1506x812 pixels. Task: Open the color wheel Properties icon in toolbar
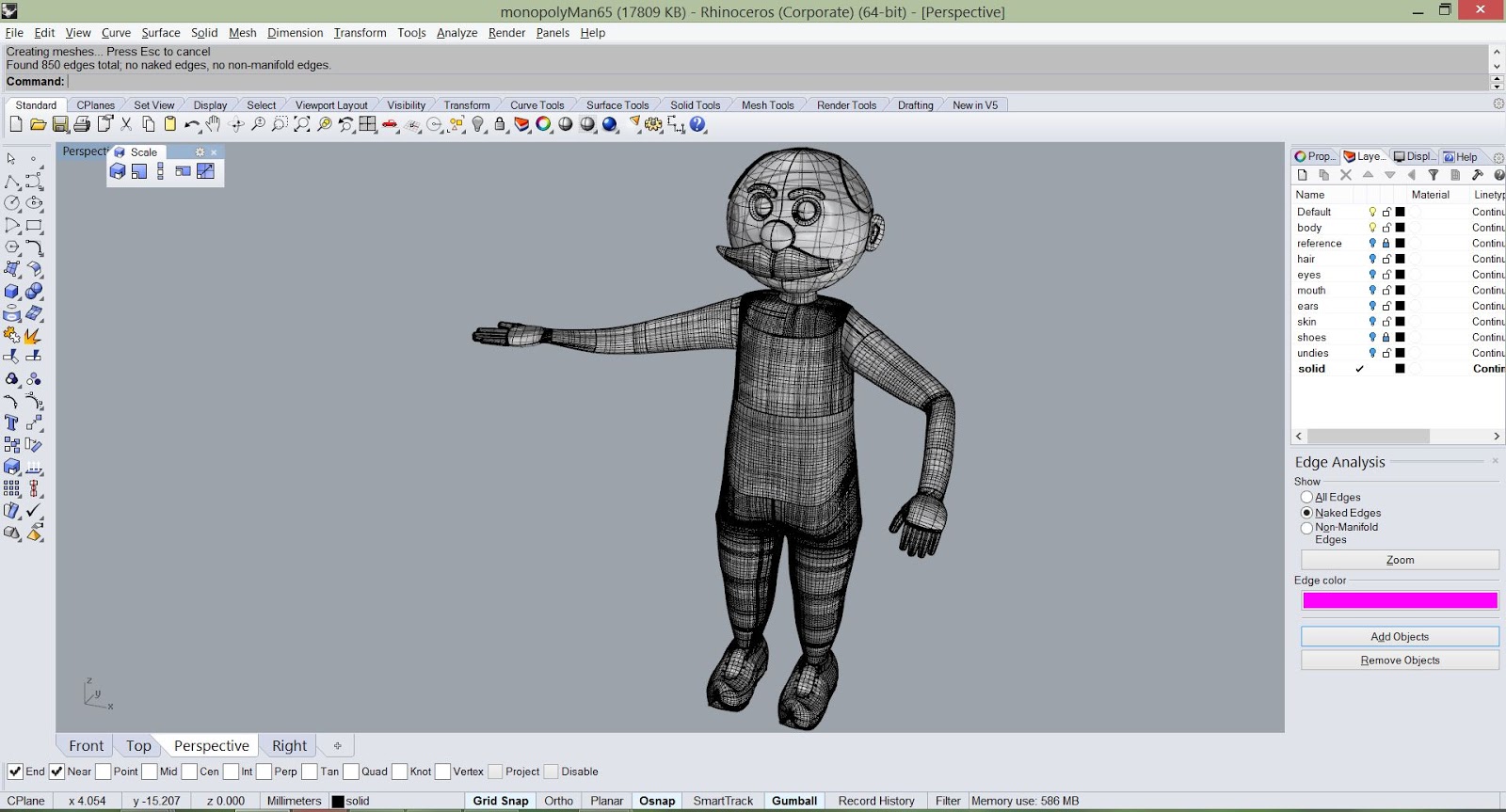point(543,124)
